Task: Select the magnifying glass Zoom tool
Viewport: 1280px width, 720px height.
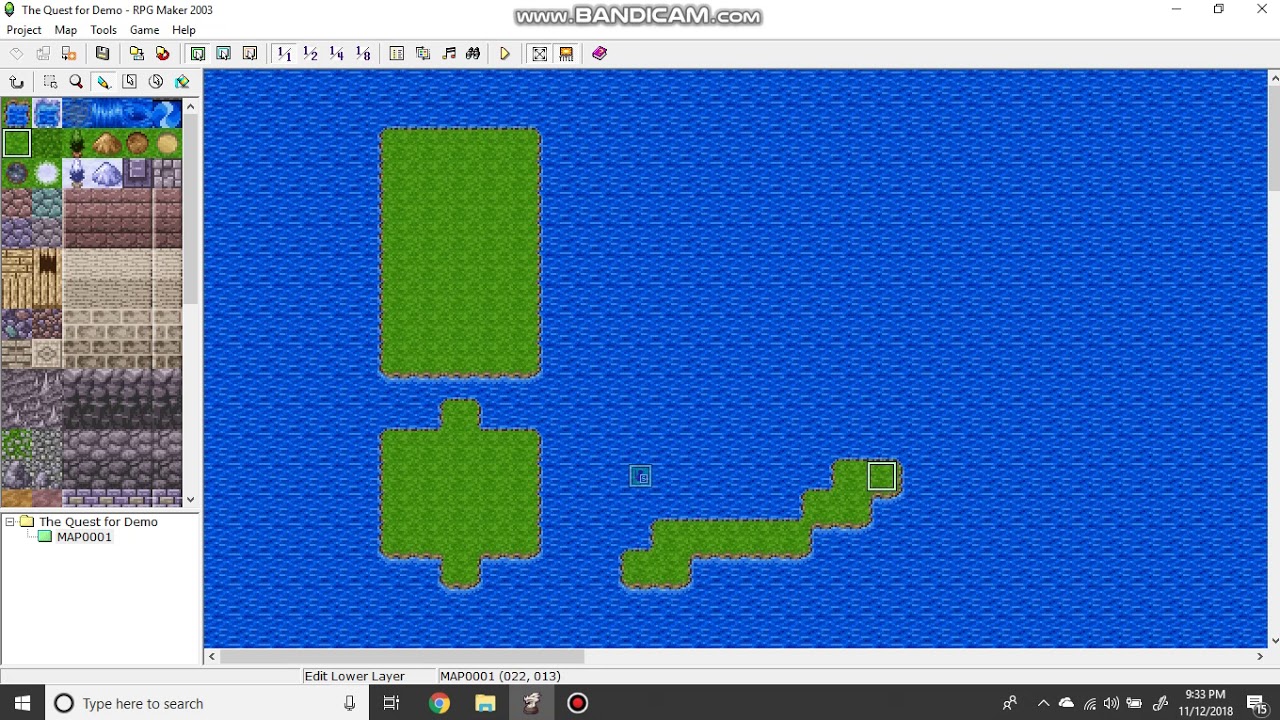Action: (76, 82)
